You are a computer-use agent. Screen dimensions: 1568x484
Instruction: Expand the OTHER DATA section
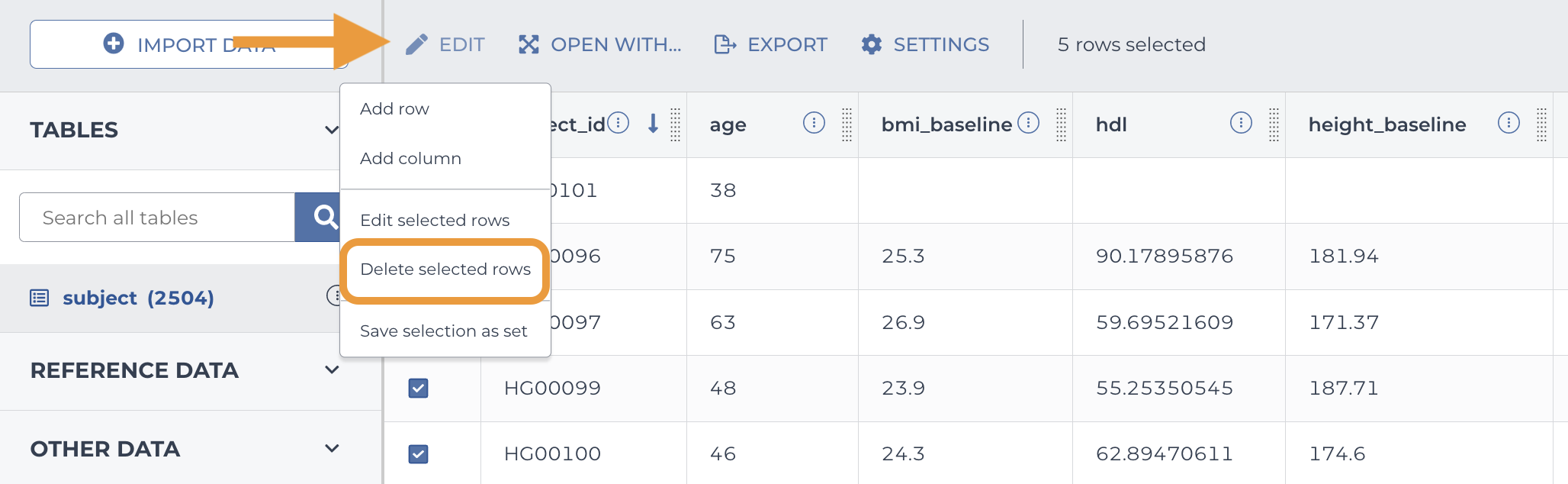click(x=332, y=449)
